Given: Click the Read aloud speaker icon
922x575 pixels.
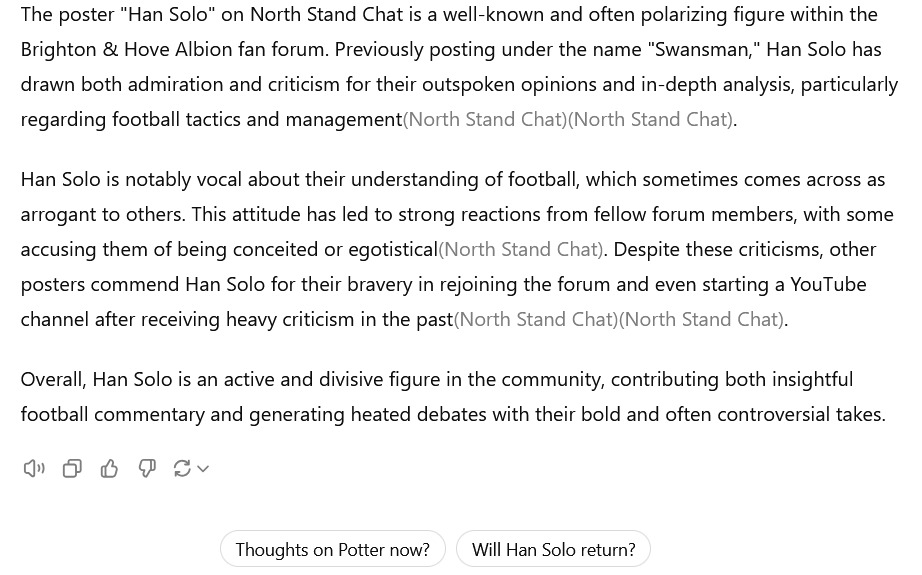Looking at the screenshot, I should 34,469.
